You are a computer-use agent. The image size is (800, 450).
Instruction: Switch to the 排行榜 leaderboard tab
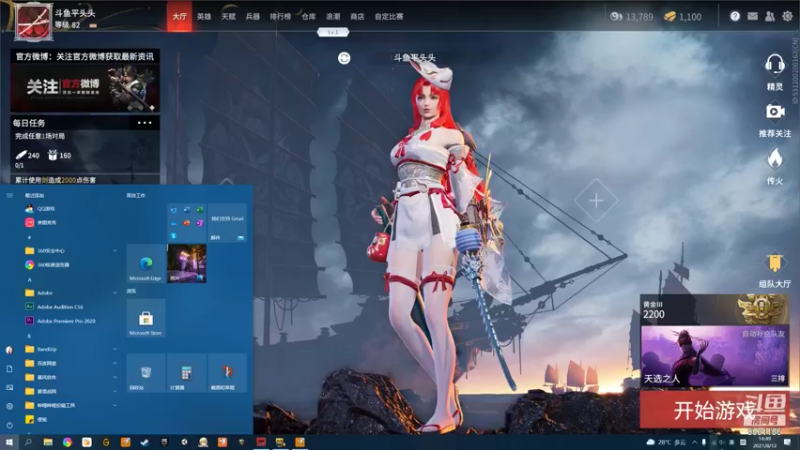tap(280, 16)
